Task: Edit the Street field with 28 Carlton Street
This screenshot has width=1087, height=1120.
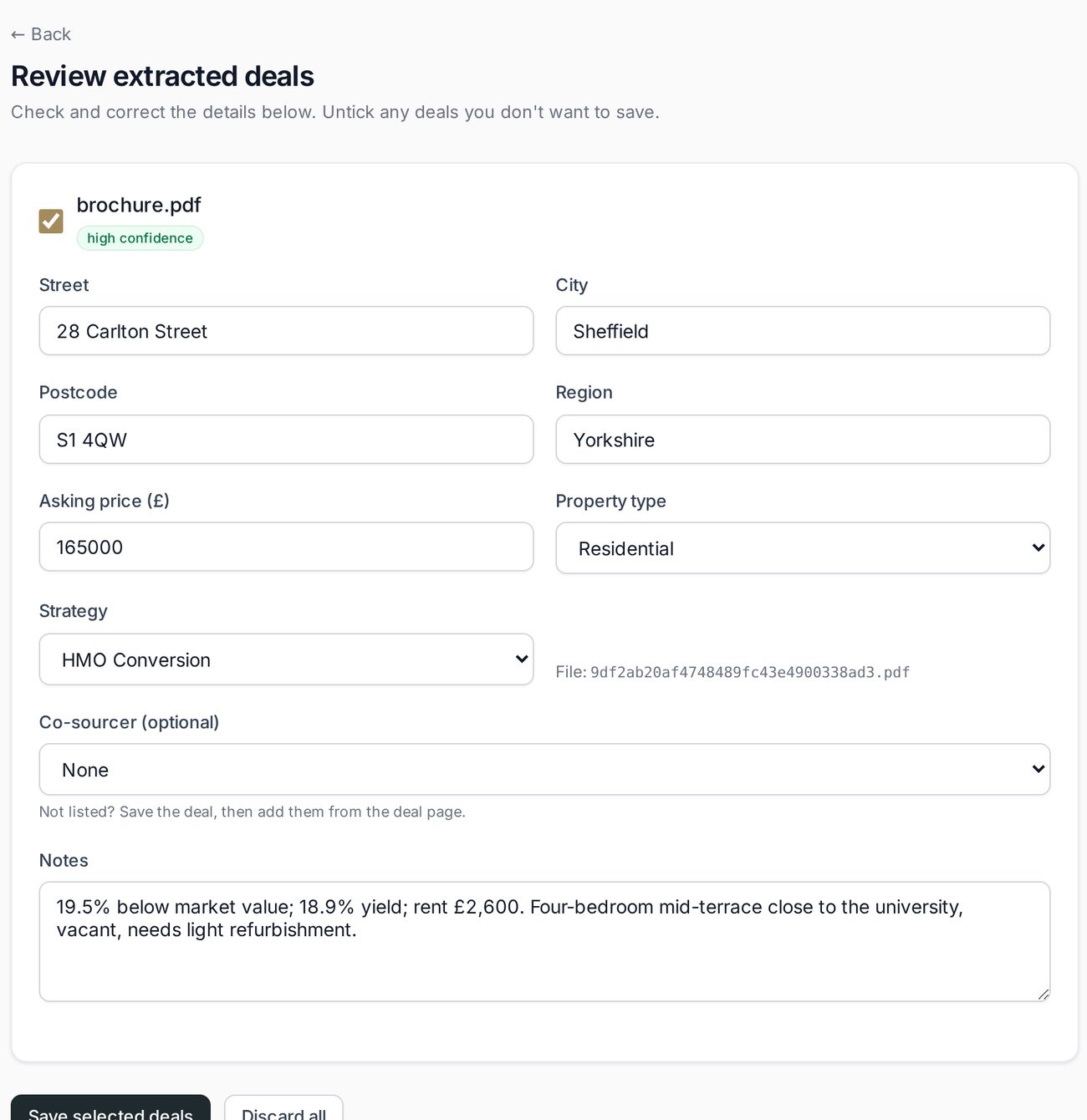Action: click(286, 331)
